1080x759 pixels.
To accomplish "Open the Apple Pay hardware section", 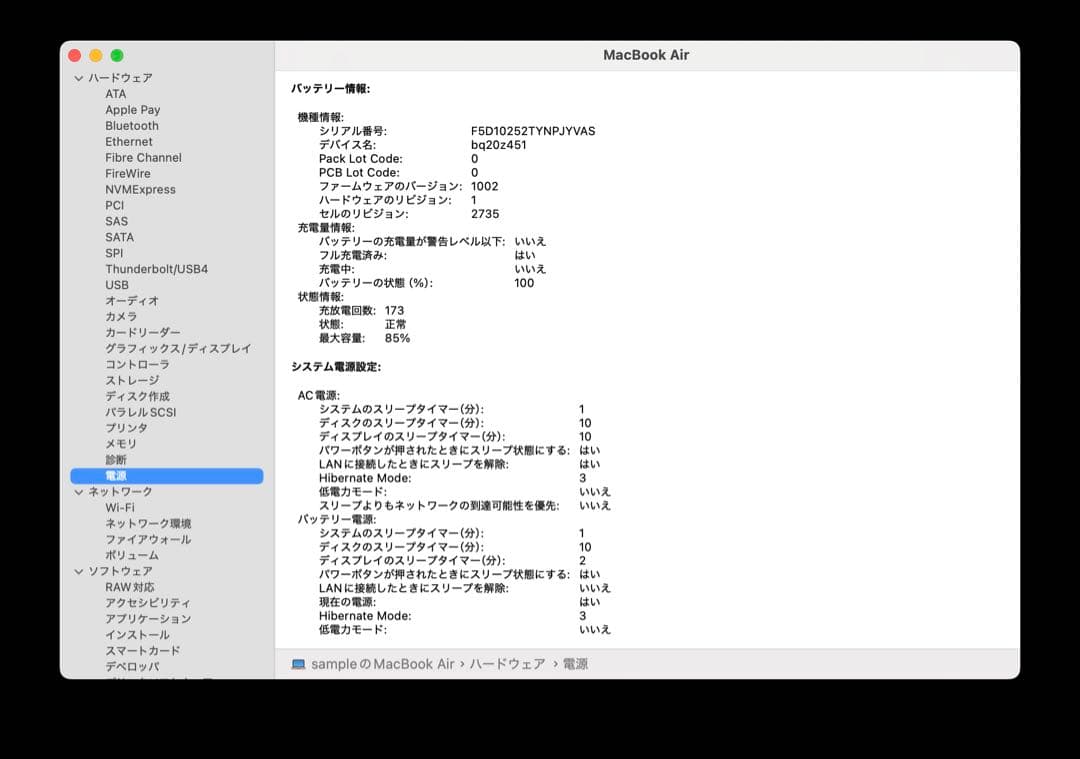I will point(132,109).
